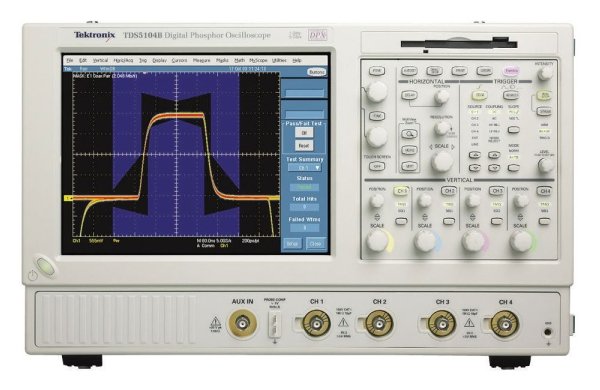Toggle the pink FastAcq button
600x390 pixels.
(511, 71)
